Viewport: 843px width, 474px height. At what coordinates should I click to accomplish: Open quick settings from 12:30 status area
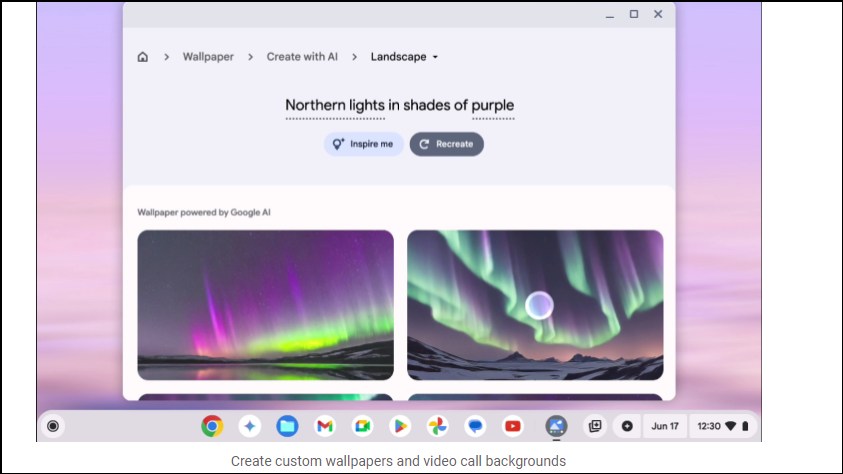coord(723,426)
